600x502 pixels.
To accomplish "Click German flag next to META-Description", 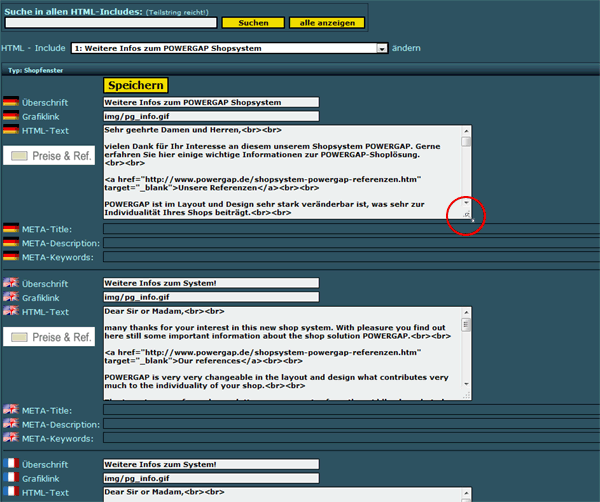I will pyautogui.click(x=11, y=242).
